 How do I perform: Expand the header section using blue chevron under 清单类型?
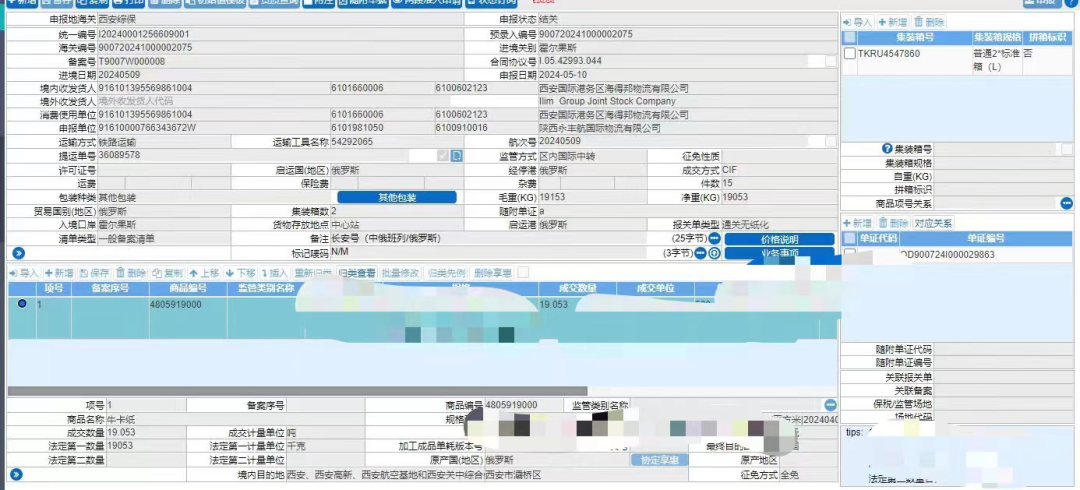point(19,253)
